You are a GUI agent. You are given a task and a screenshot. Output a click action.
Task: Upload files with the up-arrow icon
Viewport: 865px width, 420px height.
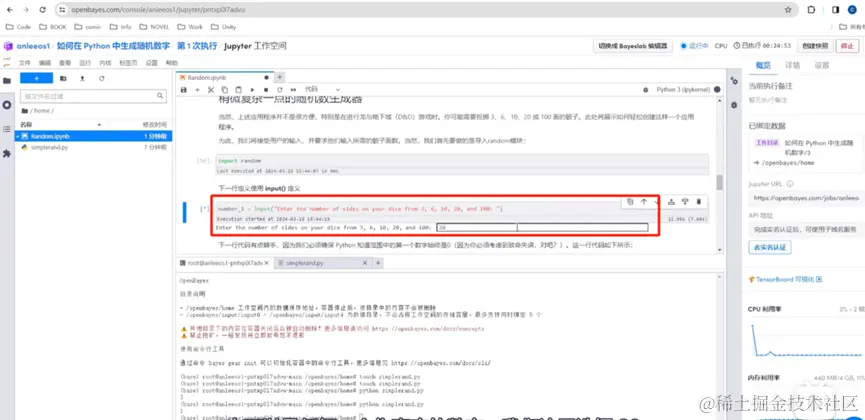tap(82, 78)
